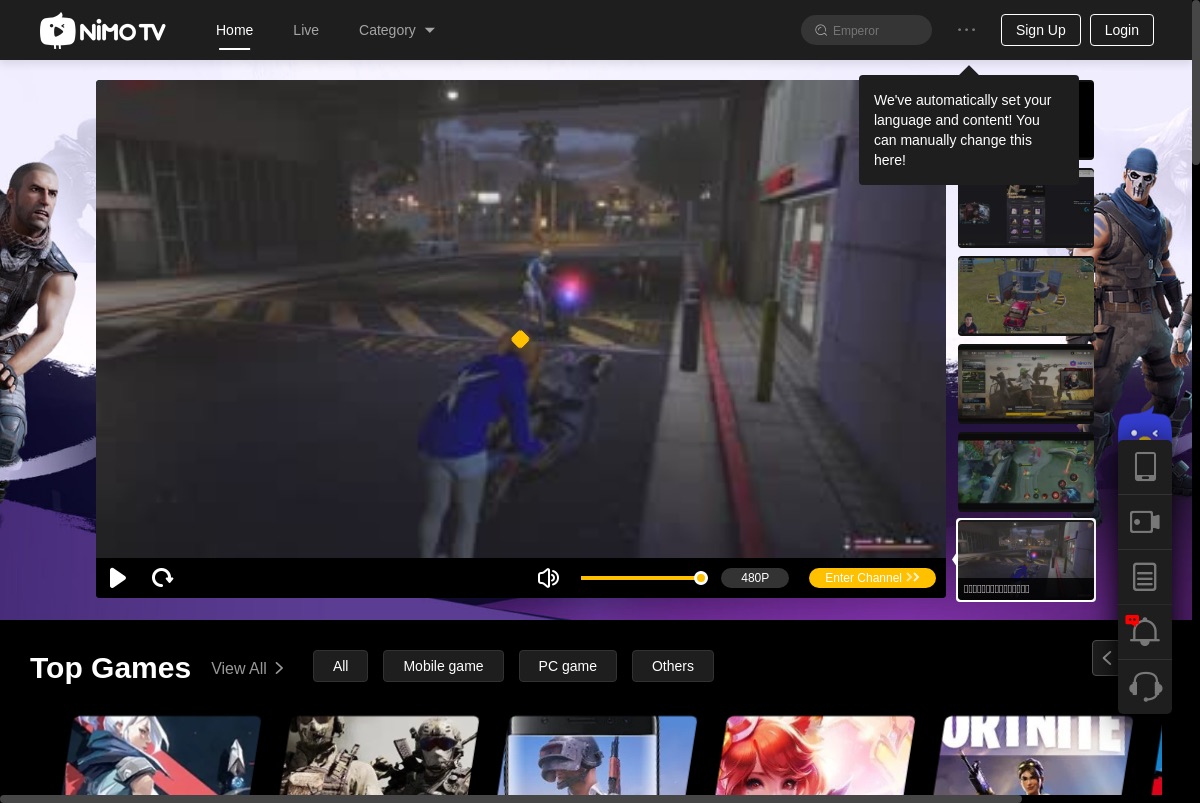The width and height of the screenshot is (1200, 803).
Task: Open the three-dots more options menu
Action: point(966,30)
